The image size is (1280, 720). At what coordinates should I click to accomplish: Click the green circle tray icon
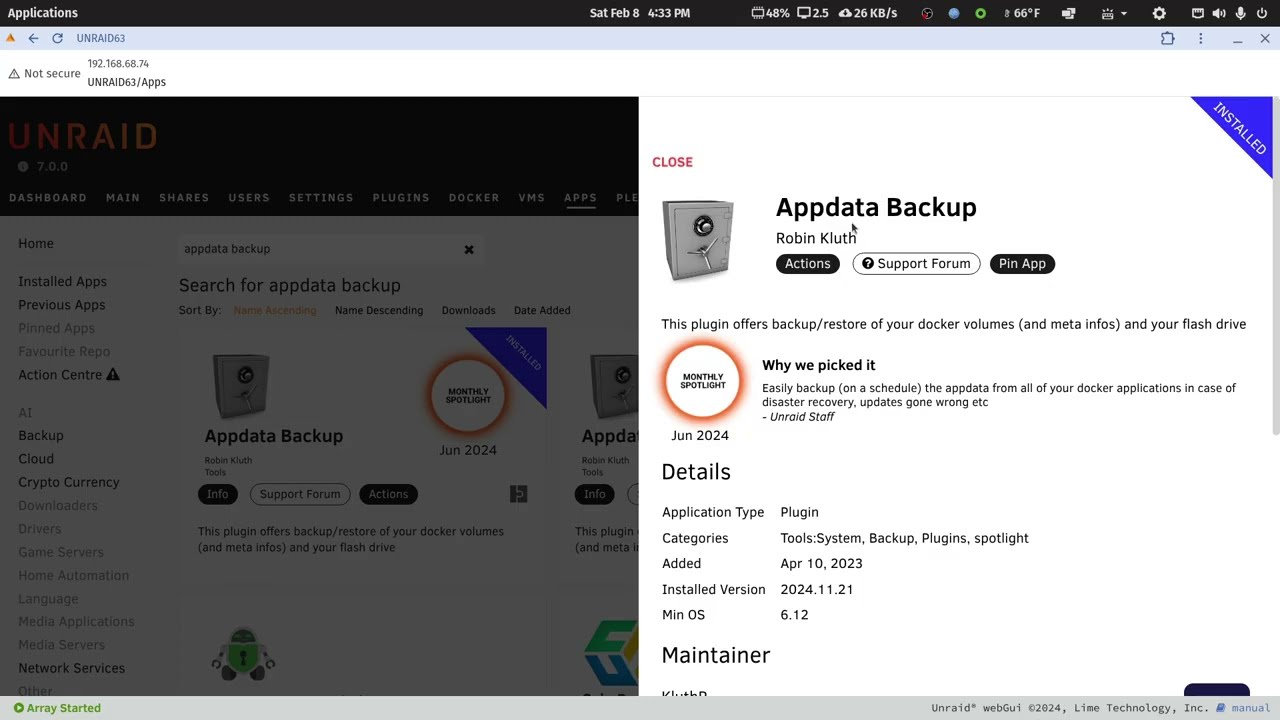click(x=980, y=13)
